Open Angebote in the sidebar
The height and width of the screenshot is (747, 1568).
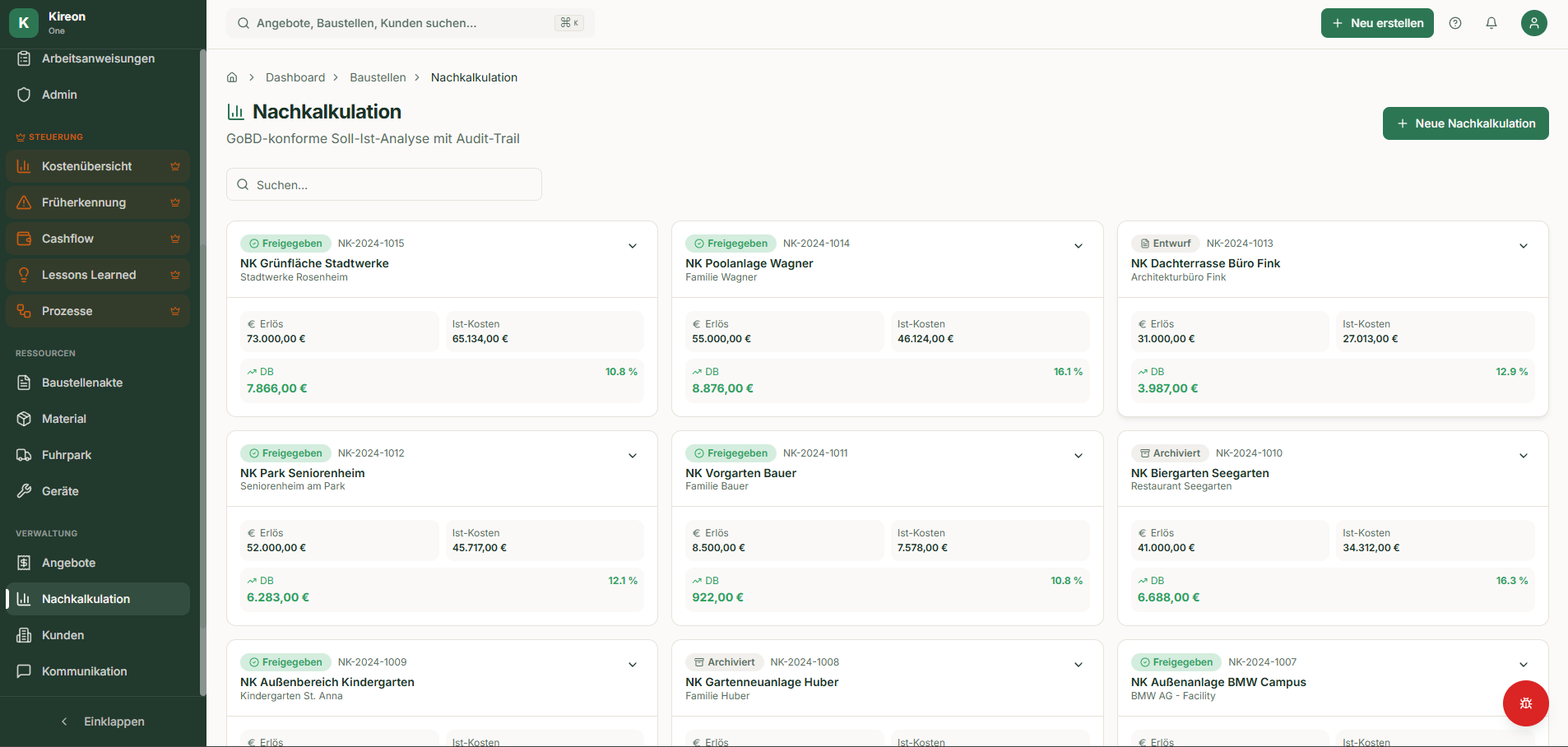point(98,563)
